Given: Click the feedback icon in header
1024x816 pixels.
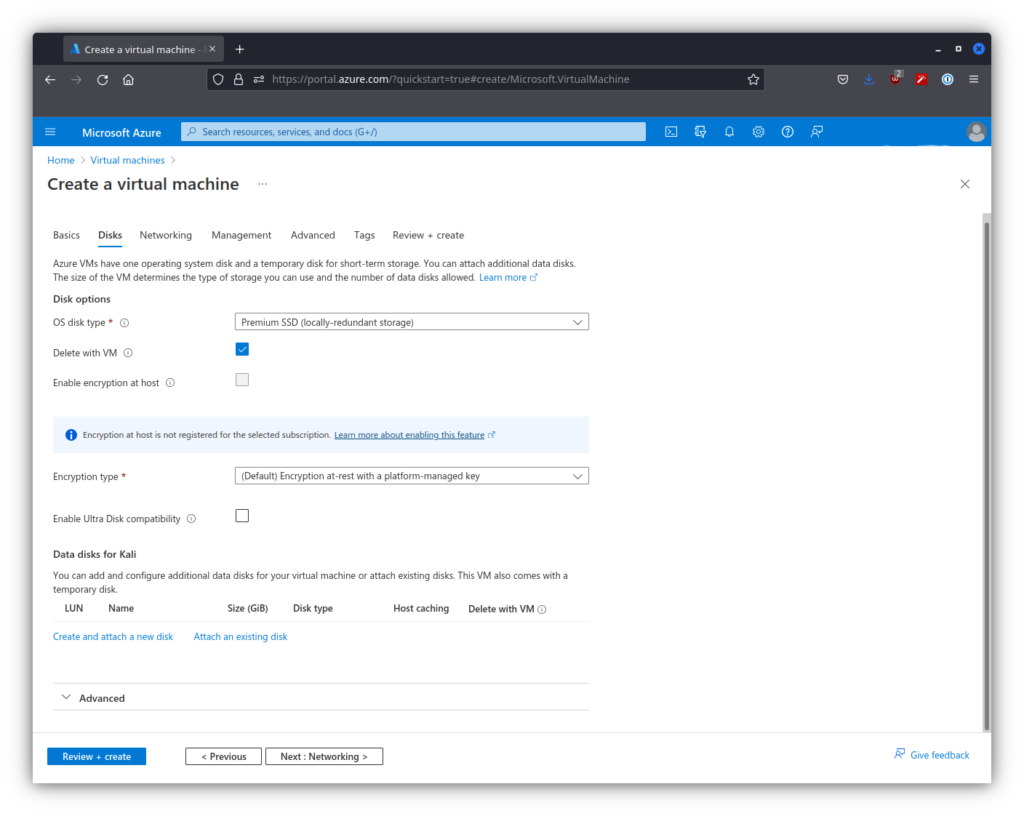Looking at the screenshot, I should [x=817, y=132].
